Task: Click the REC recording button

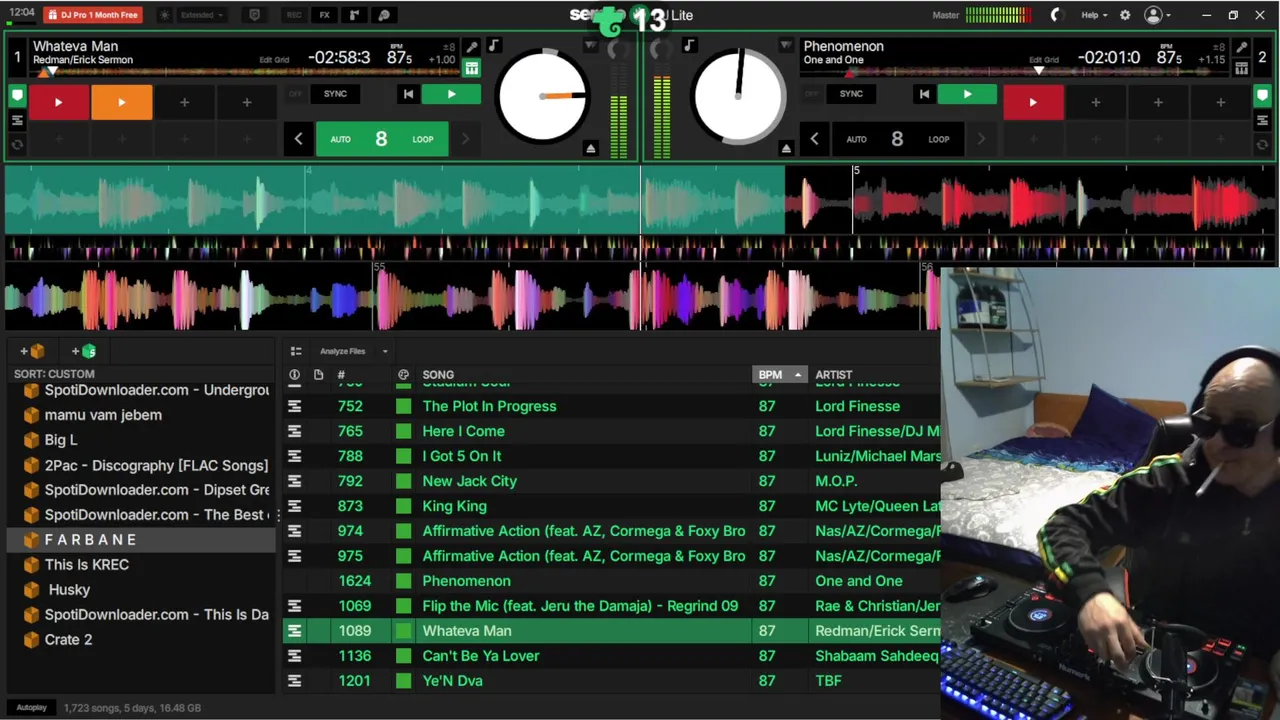Action: tap(294, 15)
